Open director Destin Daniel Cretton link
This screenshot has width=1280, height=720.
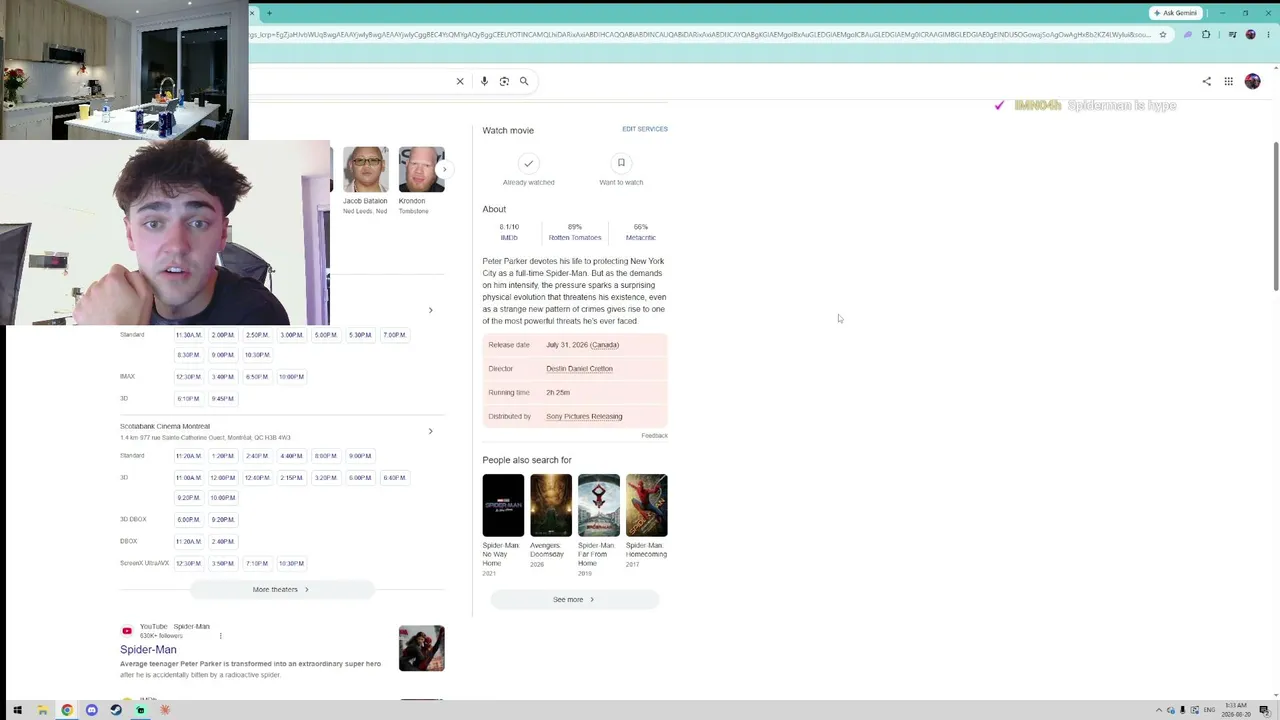[x=579, y=369]
